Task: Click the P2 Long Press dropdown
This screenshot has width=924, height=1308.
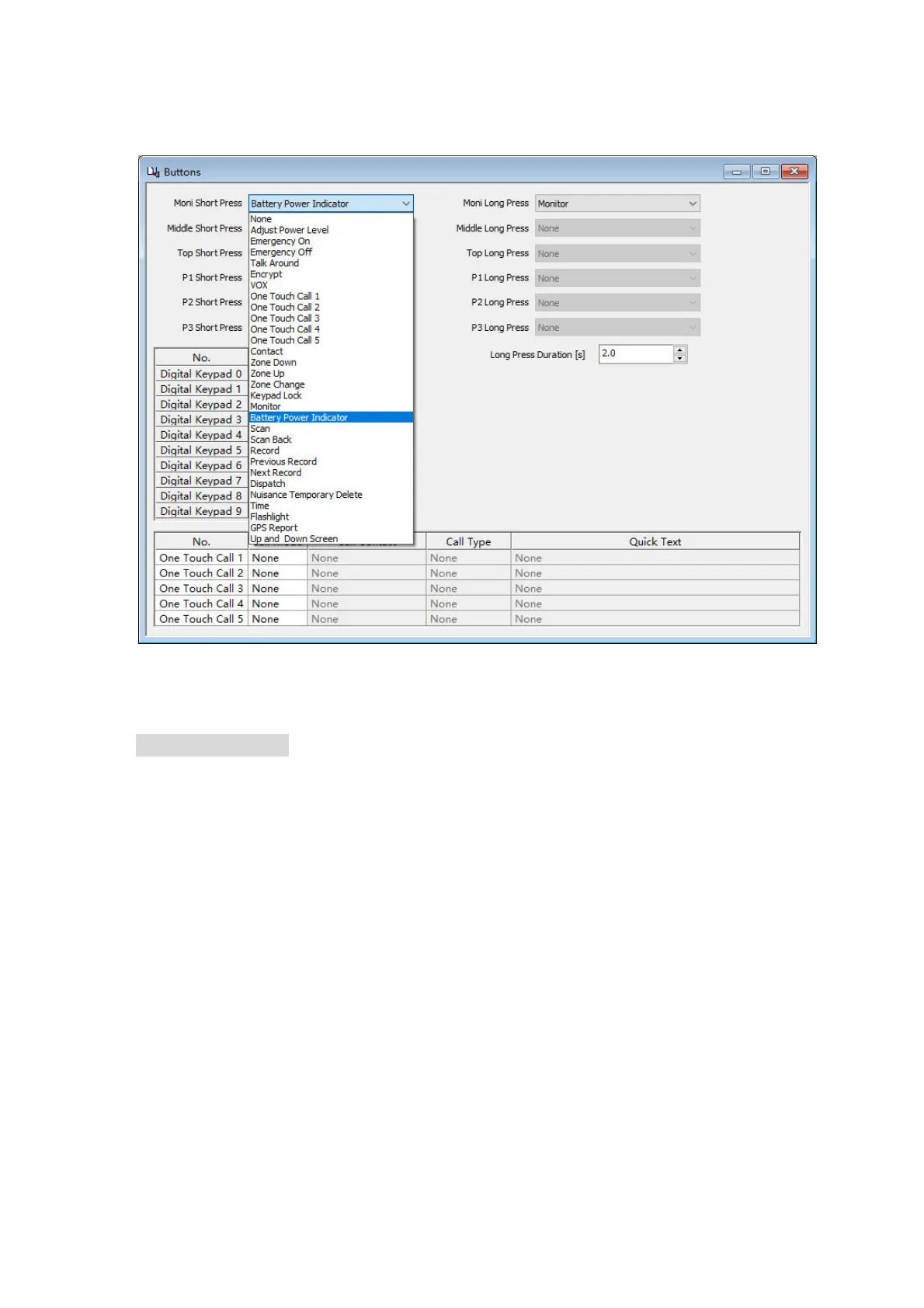Action: tap(617, 303)
